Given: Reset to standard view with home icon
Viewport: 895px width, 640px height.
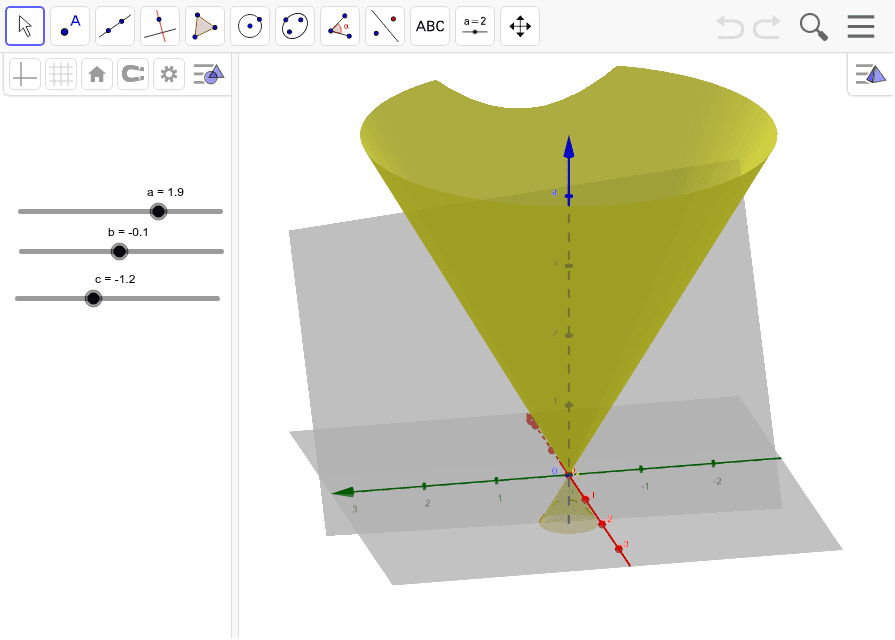Looking at the screenshot, I should point(96,74).
